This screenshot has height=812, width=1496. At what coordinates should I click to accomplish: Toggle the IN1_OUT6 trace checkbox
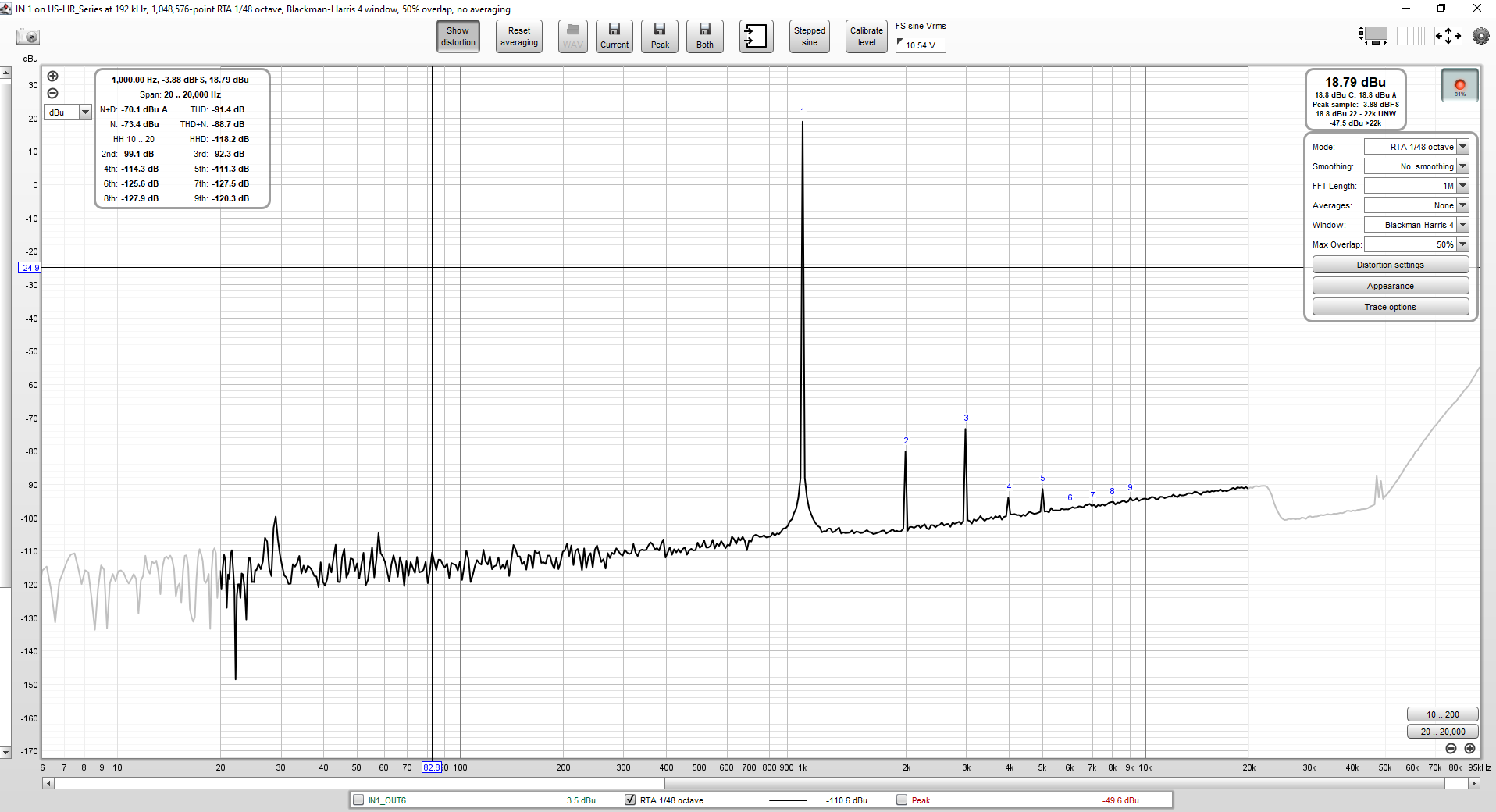[x=358, y=800]
